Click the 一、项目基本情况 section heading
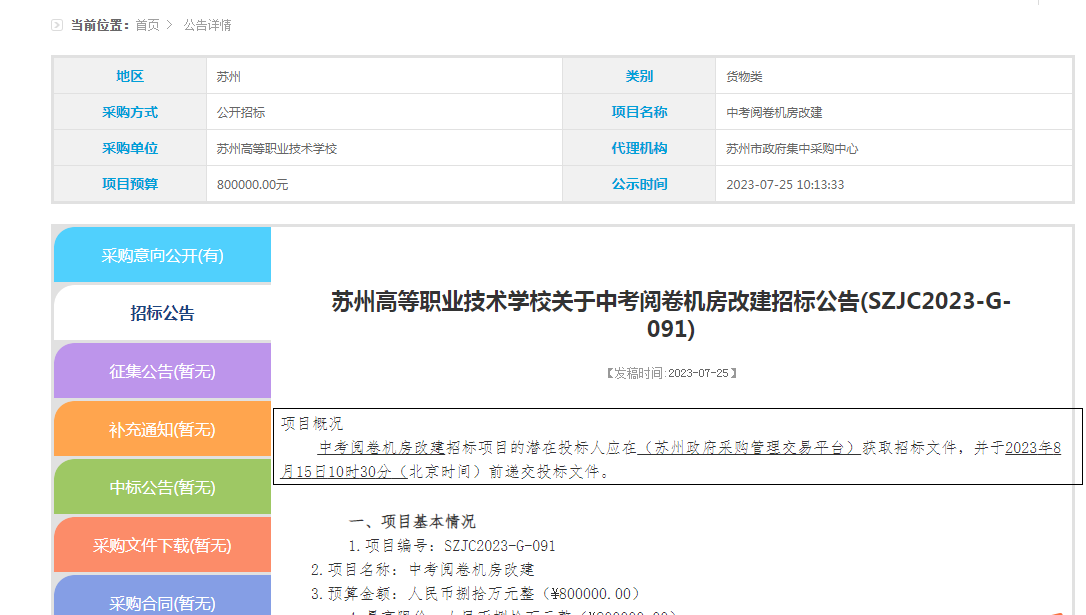Image resolution: width=1086 pixels, height=615 pixels. click(411, 522)
